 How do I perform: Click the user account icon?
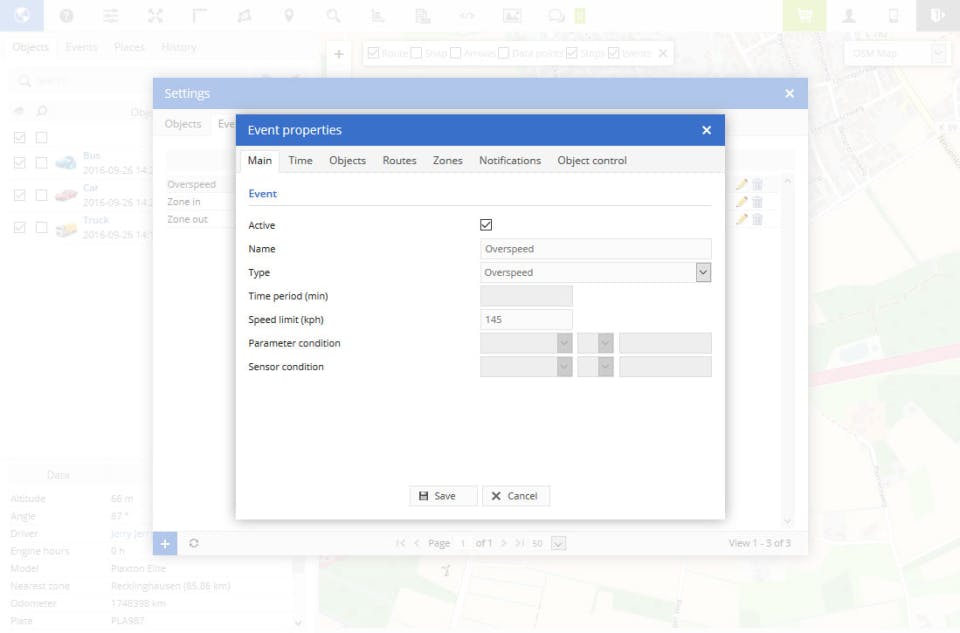tap(849, 15)
